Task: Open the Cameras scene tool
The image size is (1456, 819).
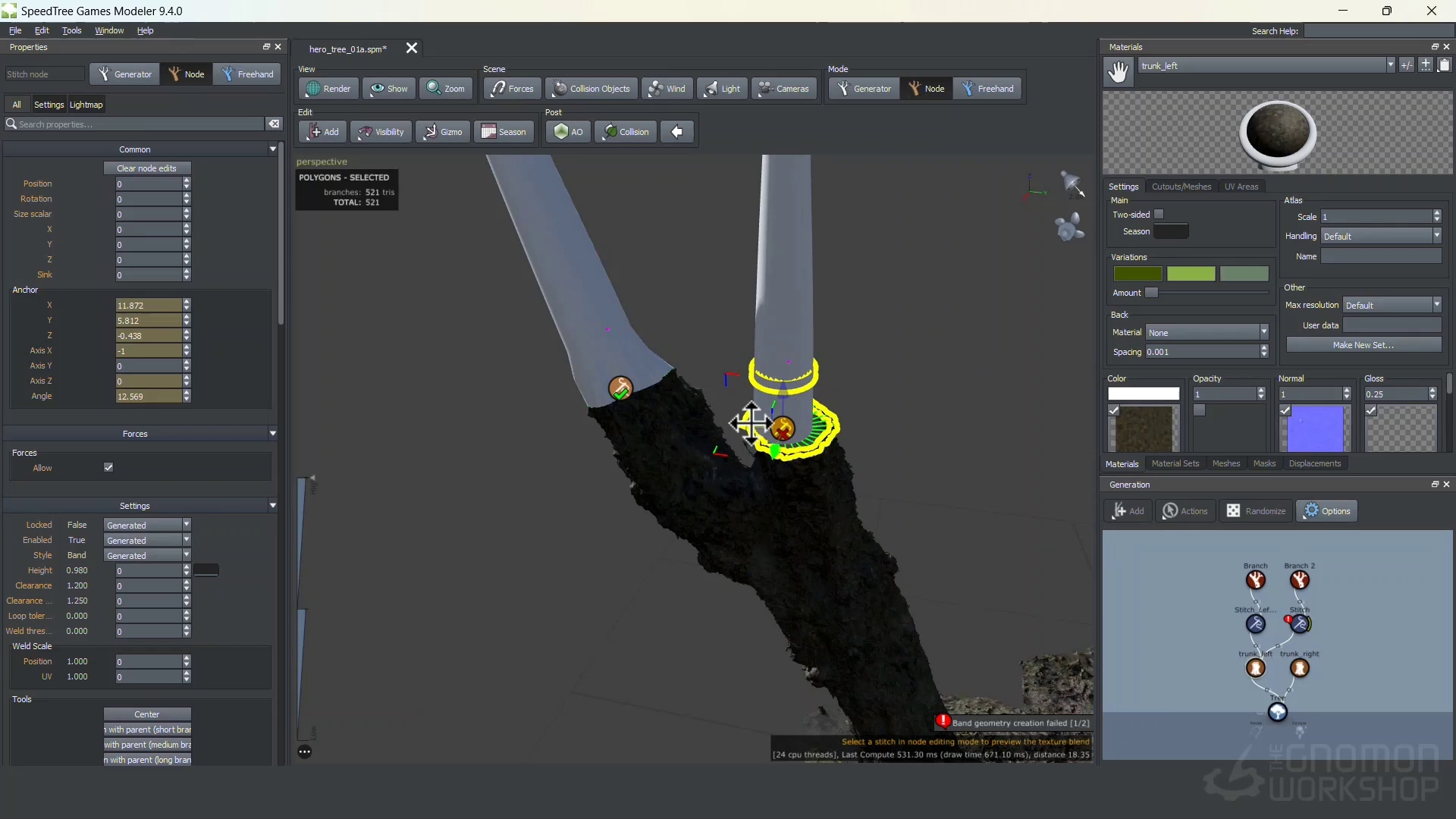Action: (x=784, y=89)
